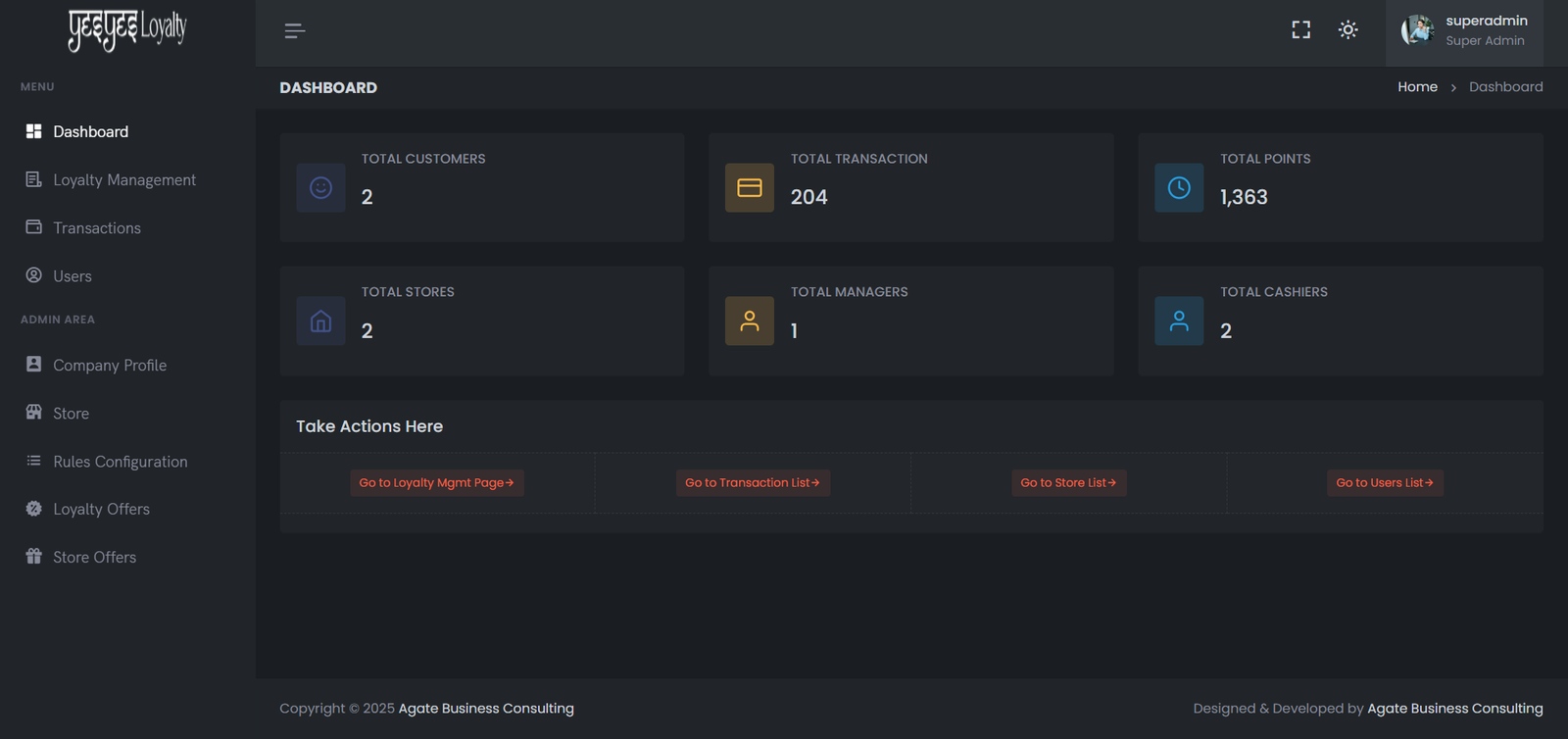1568x739 pixels.
Task: Select Users in the sidebar menu
Action: point(72,276)
